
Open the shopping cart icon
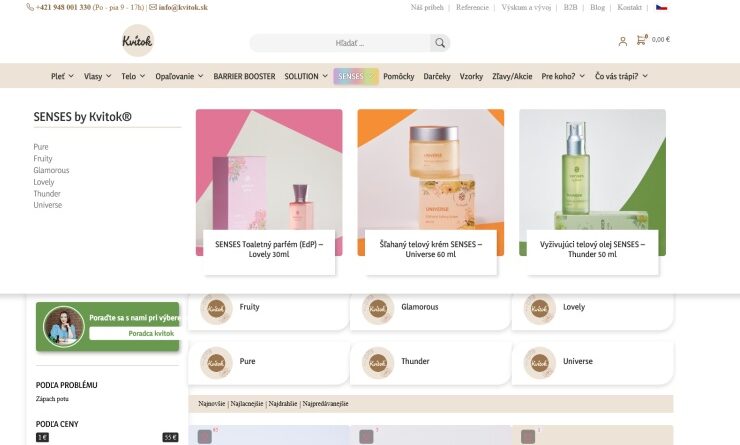pos(641,40)
